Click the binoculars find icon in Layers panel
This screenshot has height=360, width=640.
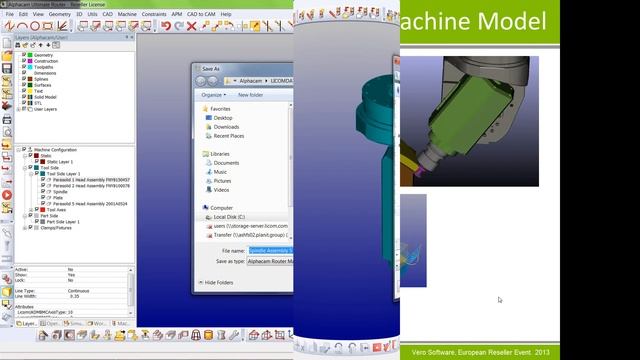18,45
